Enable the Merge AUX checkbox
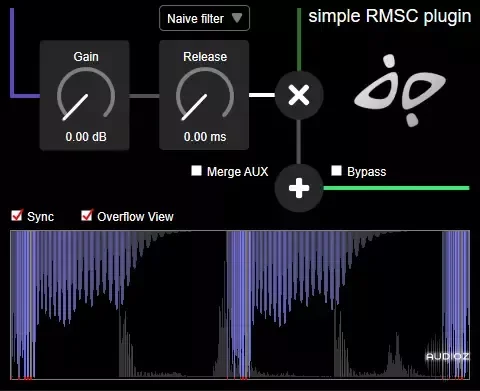The width and height of the screenshot is (480, 391). tap(196, 171)
